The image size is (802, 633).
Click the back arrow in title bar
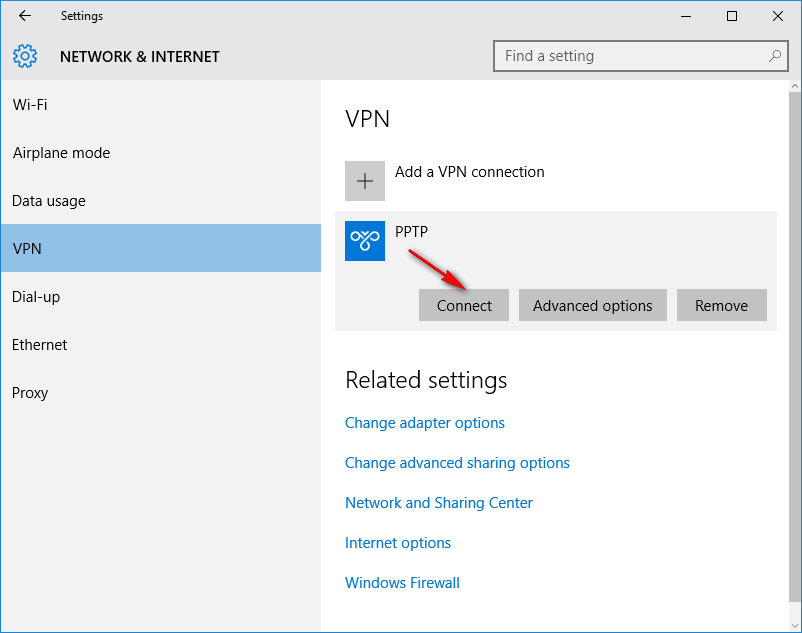pos(25,16)
